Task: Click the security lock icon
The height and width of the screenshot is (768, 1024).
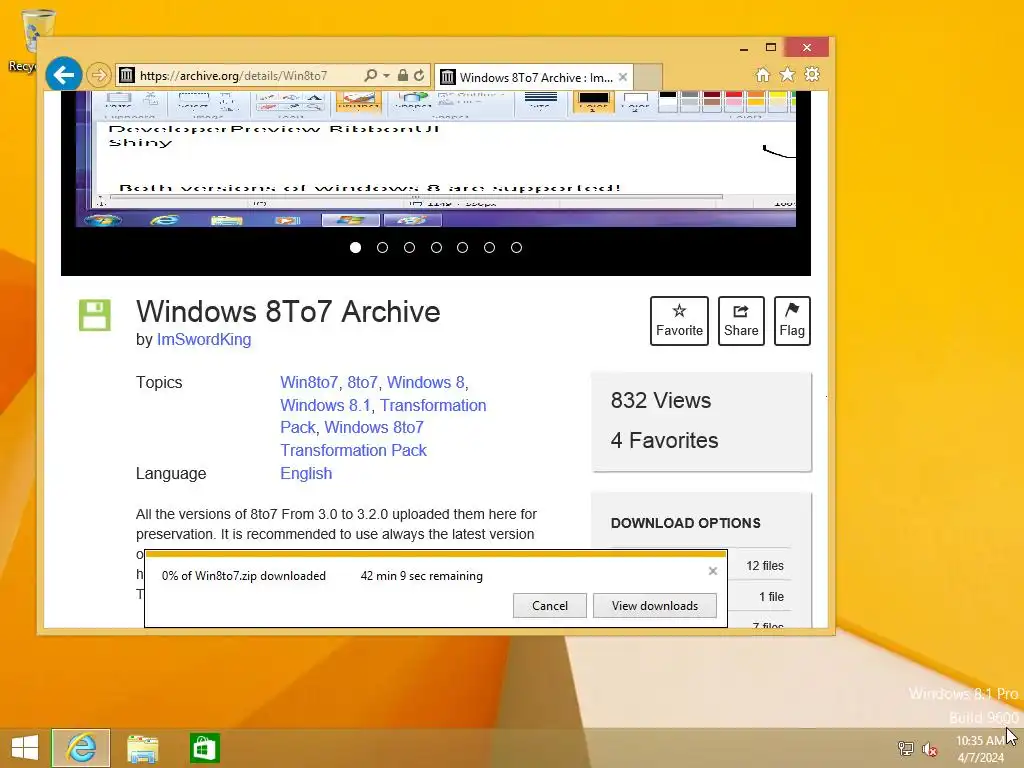Action: 403,75
